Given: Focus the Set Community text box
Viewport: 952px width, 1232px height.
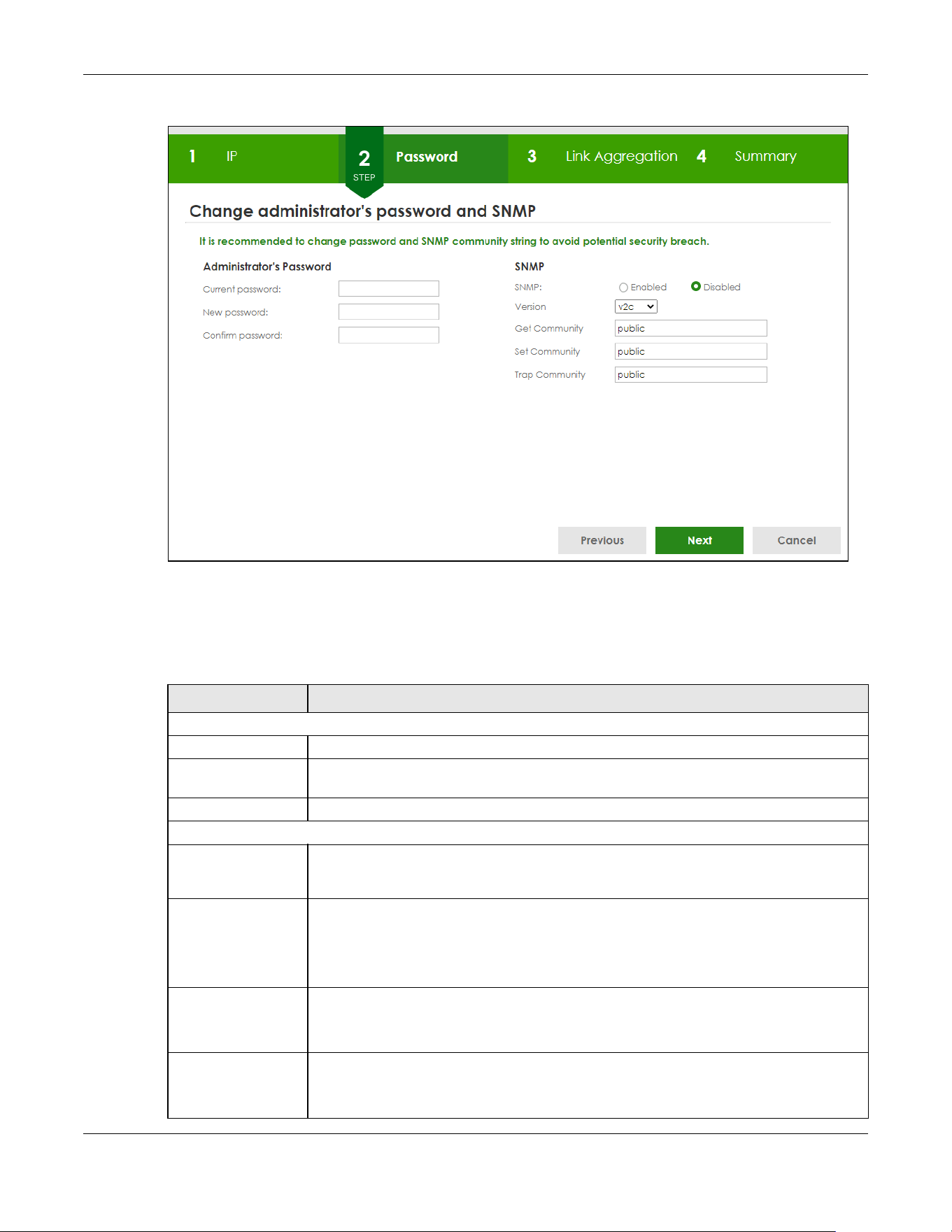Looking at the screenshot, I should tap(691, 351).
